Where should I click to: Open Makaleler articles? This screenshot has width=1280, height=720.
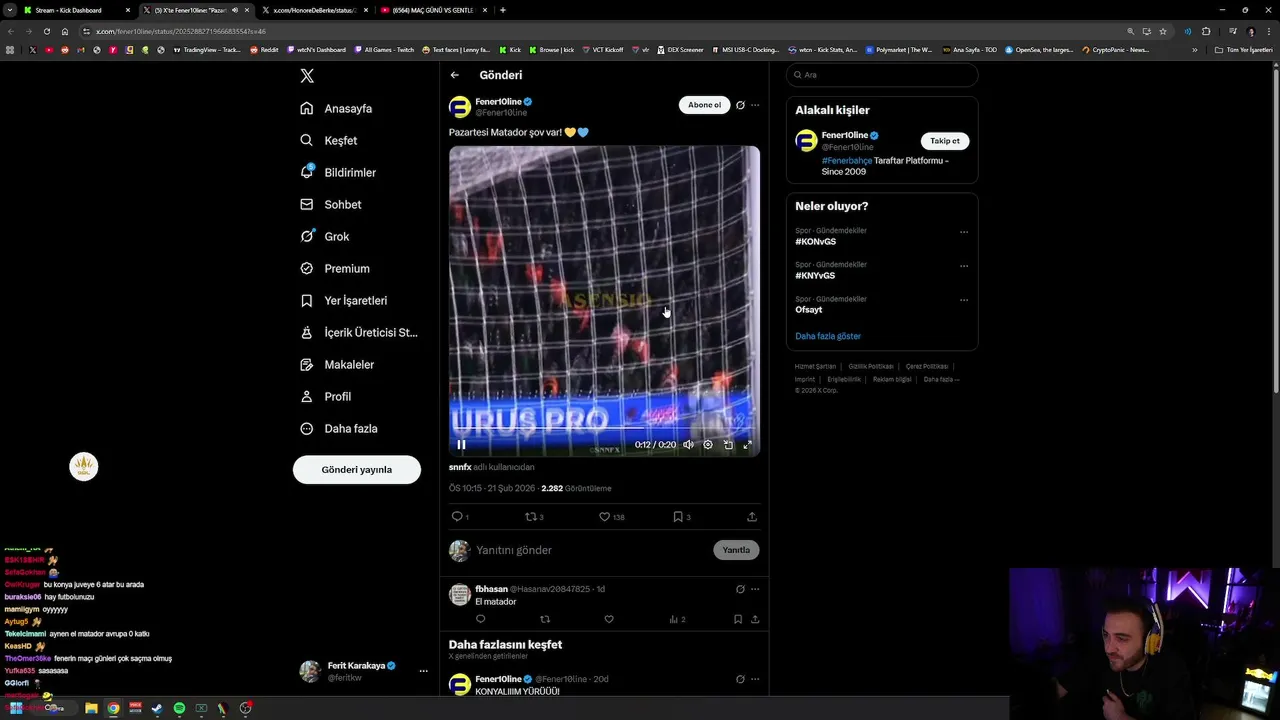click(x=337, y=364)
